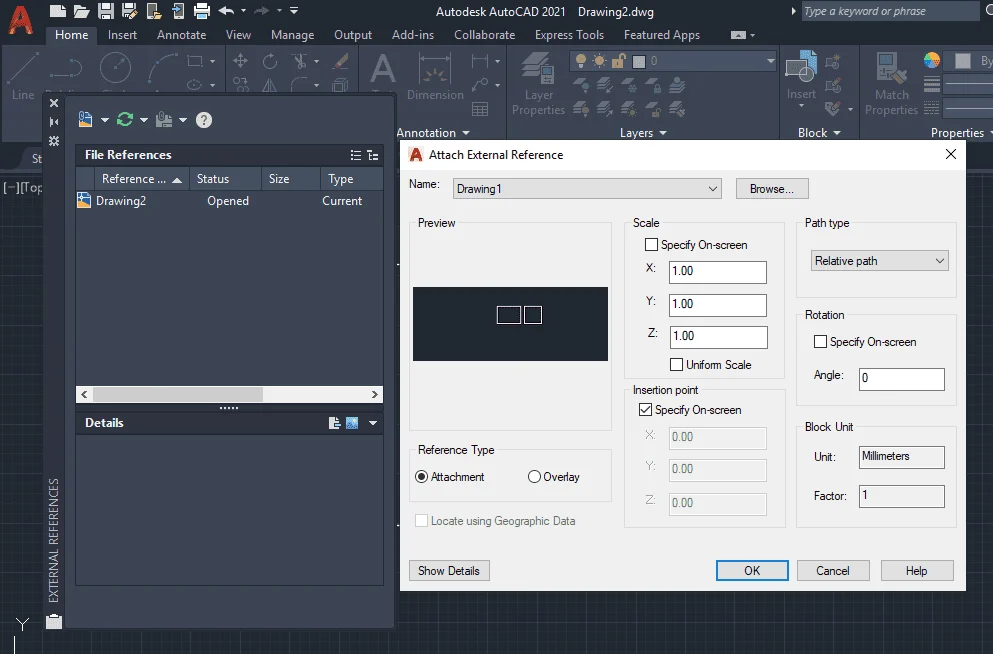The image size is (993, 654).
Task: Click the Preview mode icon in Details panel
Action: point(352,423)
